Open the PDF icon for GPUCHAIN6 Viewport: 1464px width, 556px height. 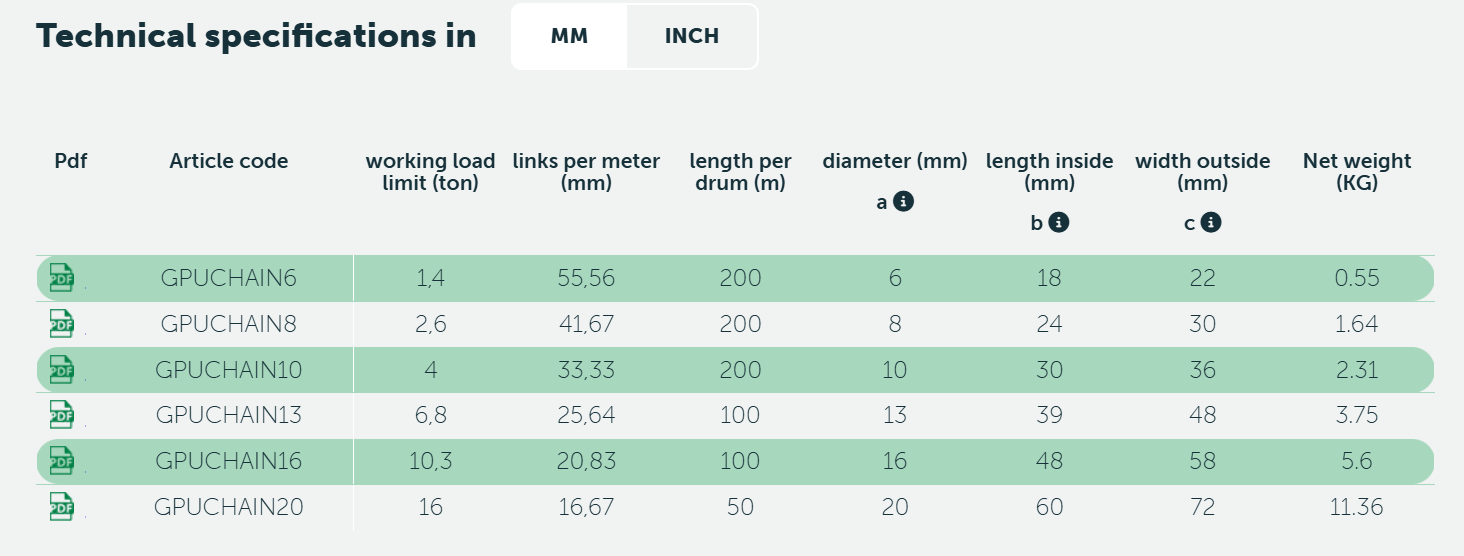pyautogui.click(x=62, y=278)
